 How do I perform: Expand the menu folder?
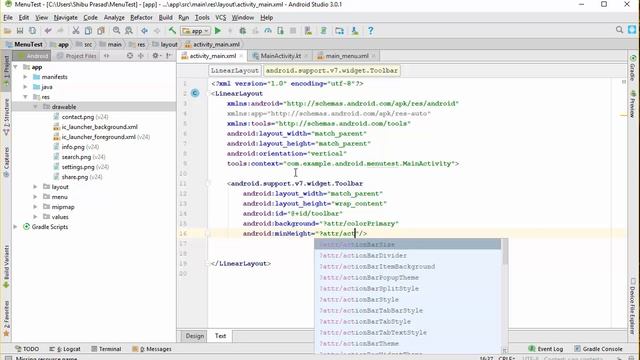36,197
